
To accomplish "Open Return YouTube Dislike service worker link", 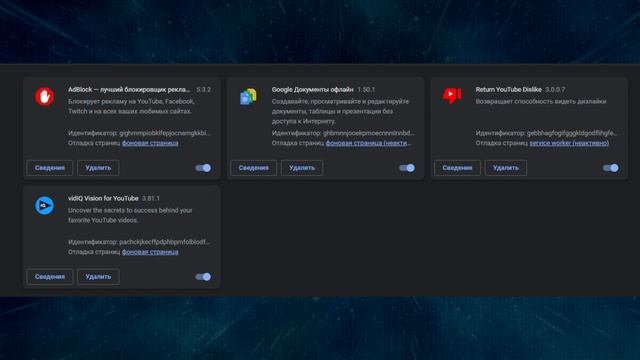I will 569,143.
